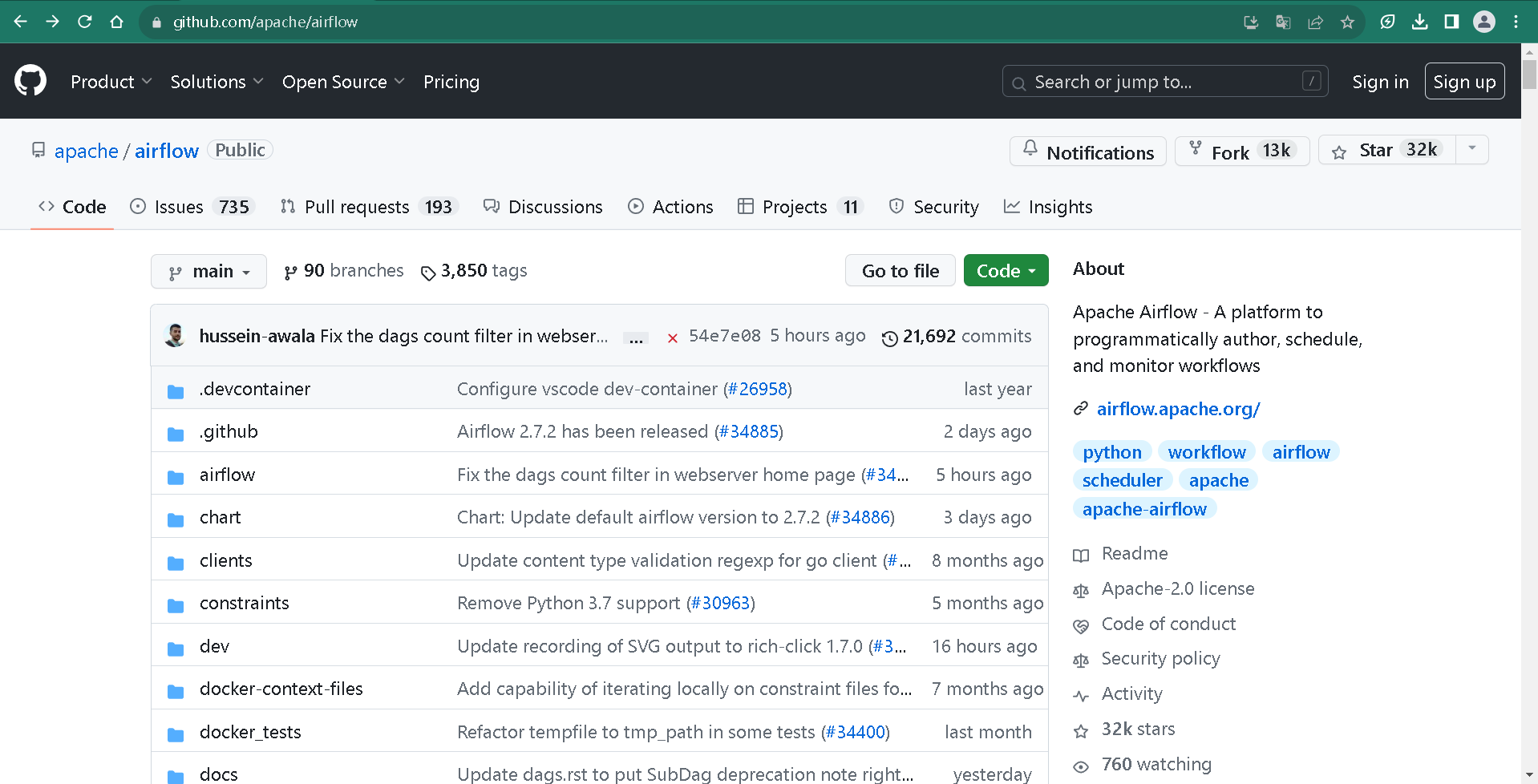Viewport: 1538px width, 784px height.
Task: Click the page vertical scrollbar
Action: pyautogui.click(x=1529, y=401)
